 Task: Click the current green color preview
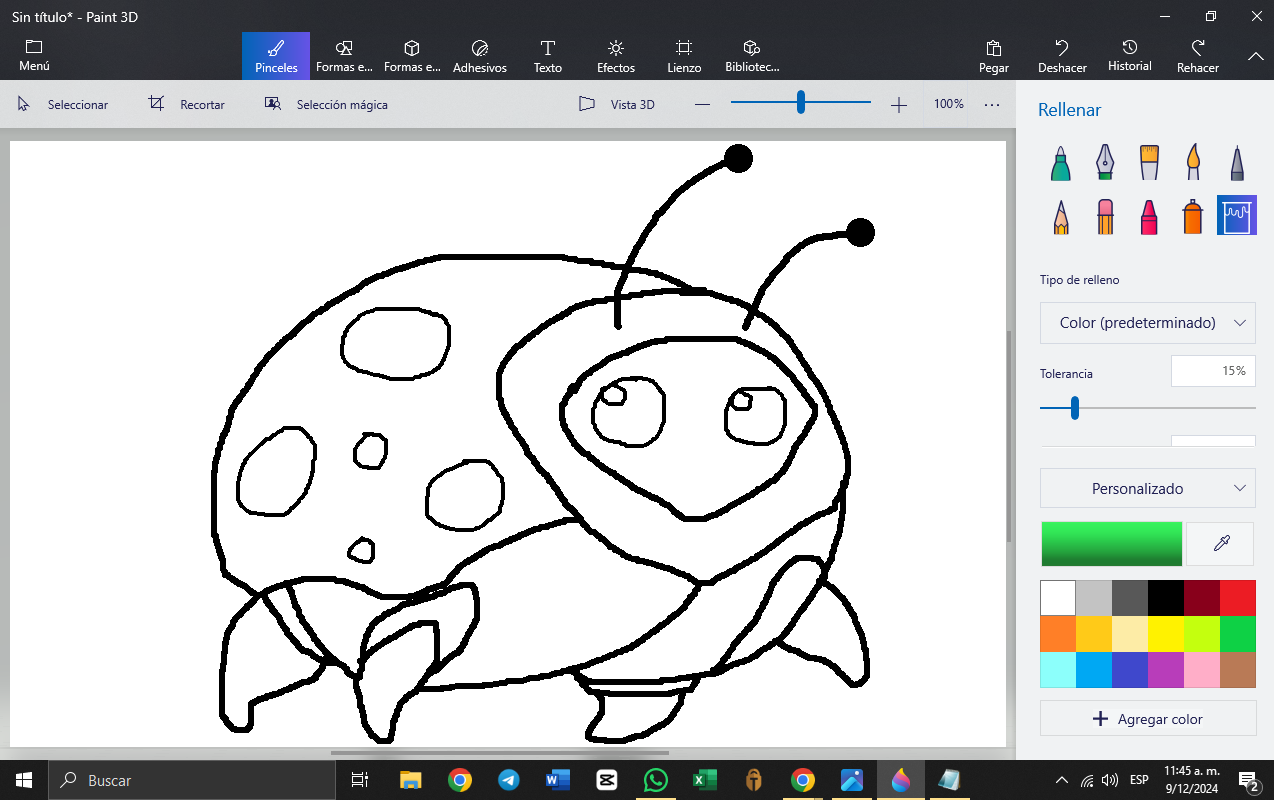point(1112,544)
